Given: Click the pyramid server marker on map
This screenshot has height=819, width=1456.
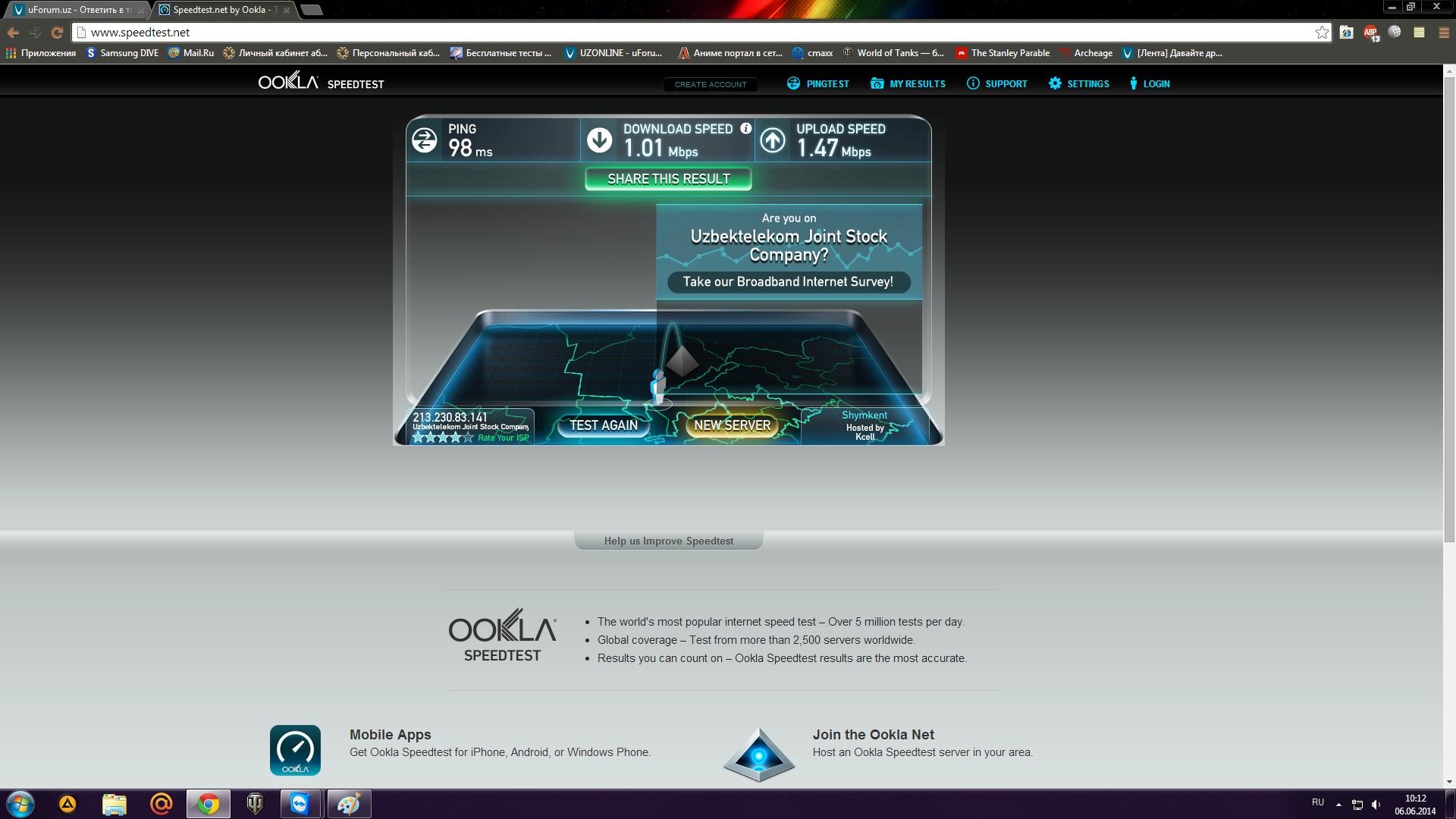Looking at the screenshot, I should (x=682, y=360).
